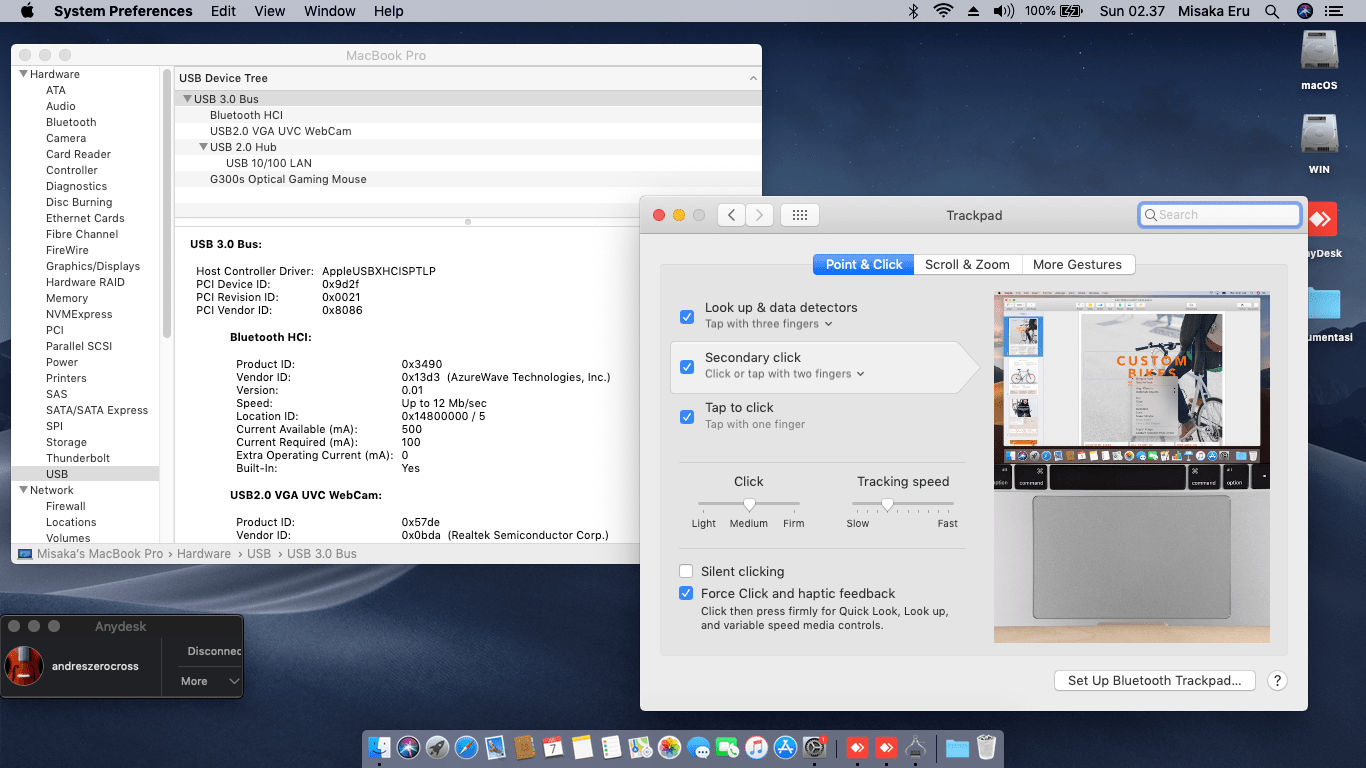The image size is (1366, 768).
Task: Open the Help menu
Action: coord(389,11)
